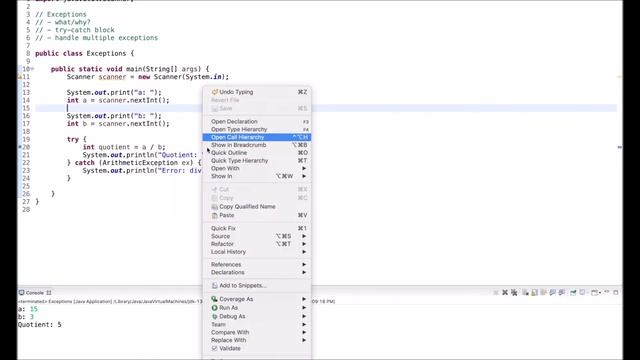The image size is (640, 360).
Task: Clear the Console output
Action: click(x=525, y=292)
